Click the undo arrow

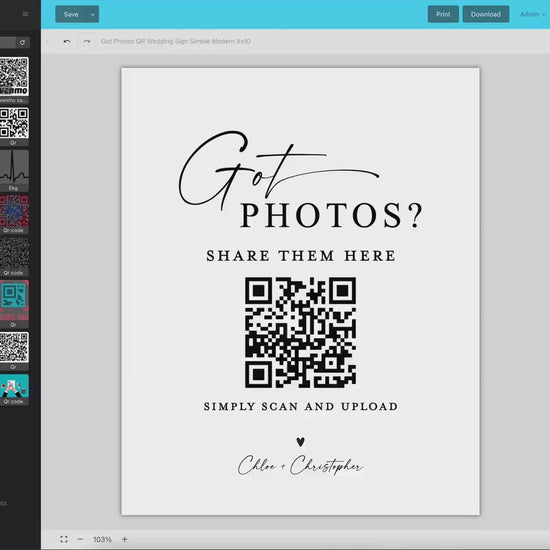[x=67, y=41]
